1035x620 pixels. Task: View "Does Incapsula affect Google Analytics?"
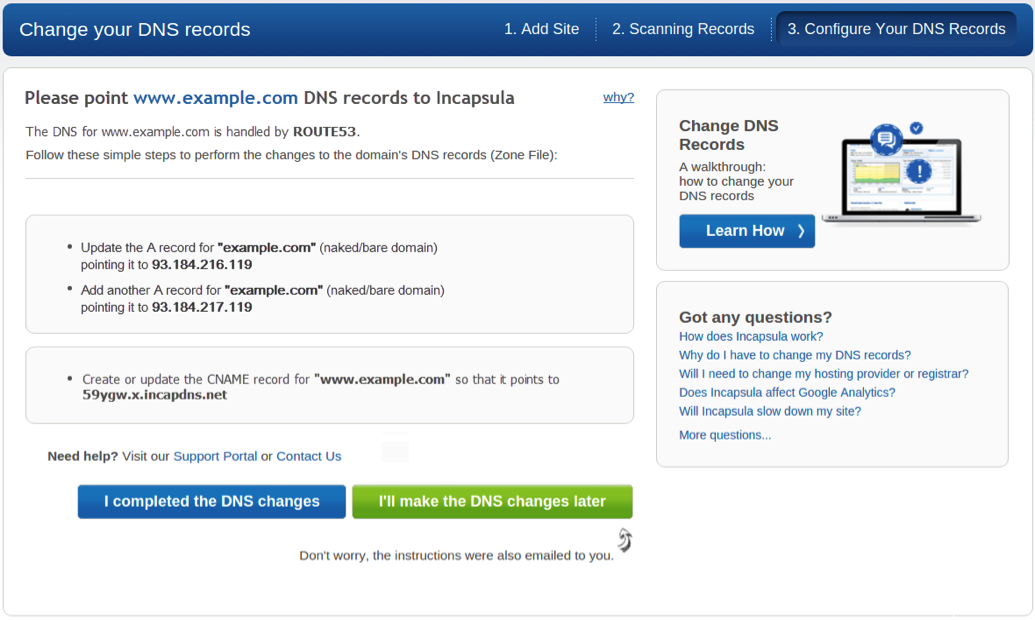point(787,392)
